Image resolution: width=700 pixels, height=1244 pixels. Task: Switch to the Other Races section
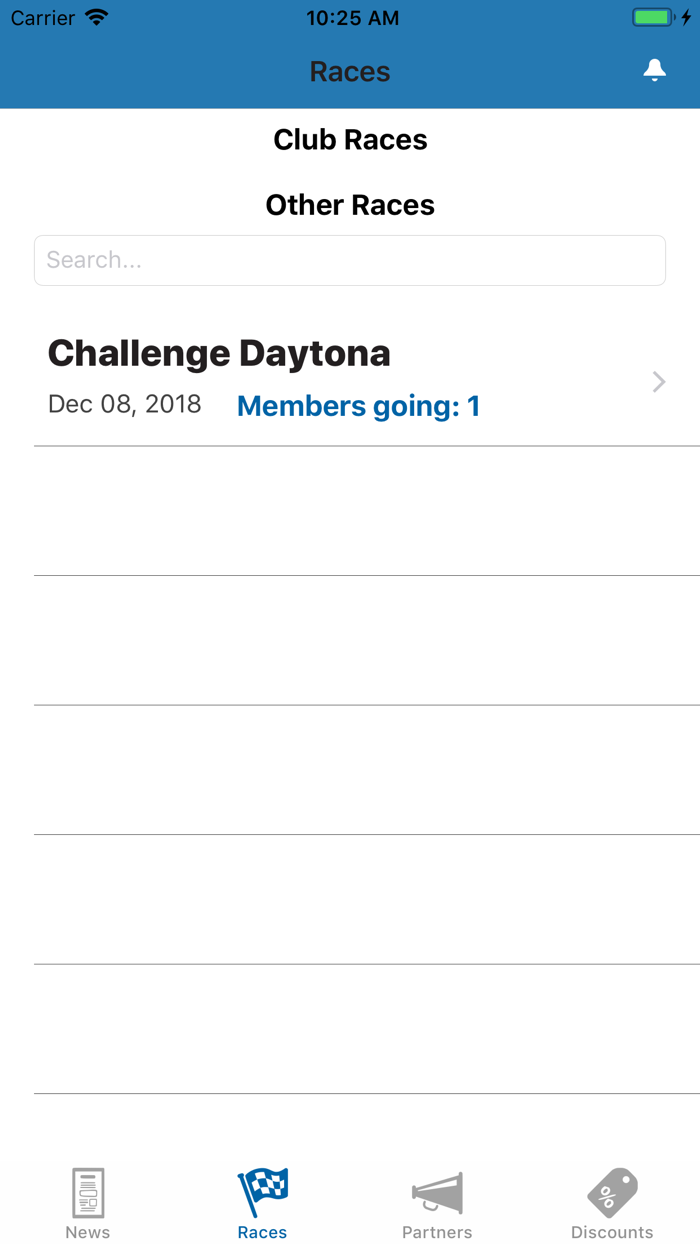(350, 205)
